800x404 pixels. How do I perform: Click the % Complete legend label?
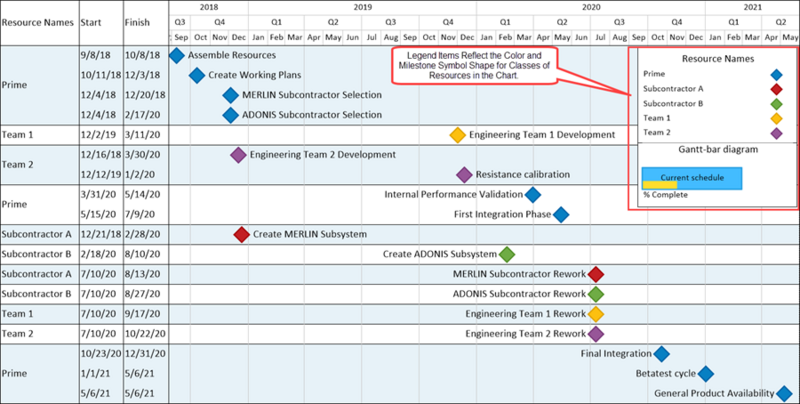pos(665,195)
